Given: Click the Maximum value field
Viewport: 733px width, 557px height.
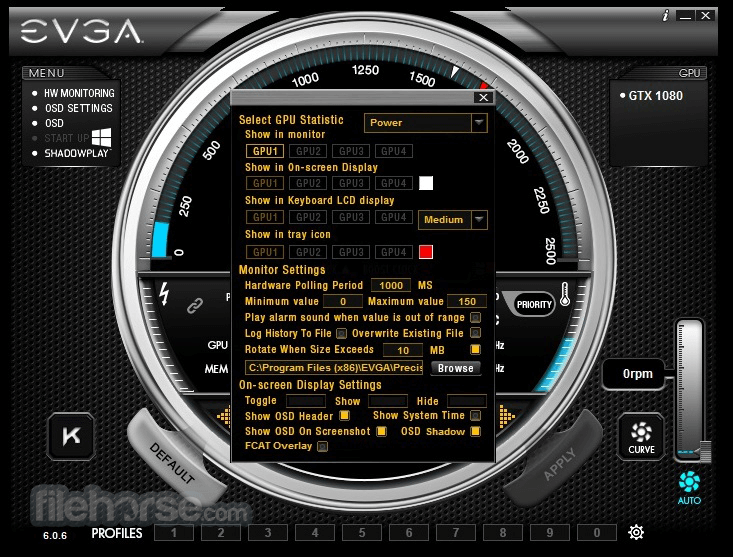Looking at the screenshot, I should click(467, 301).
